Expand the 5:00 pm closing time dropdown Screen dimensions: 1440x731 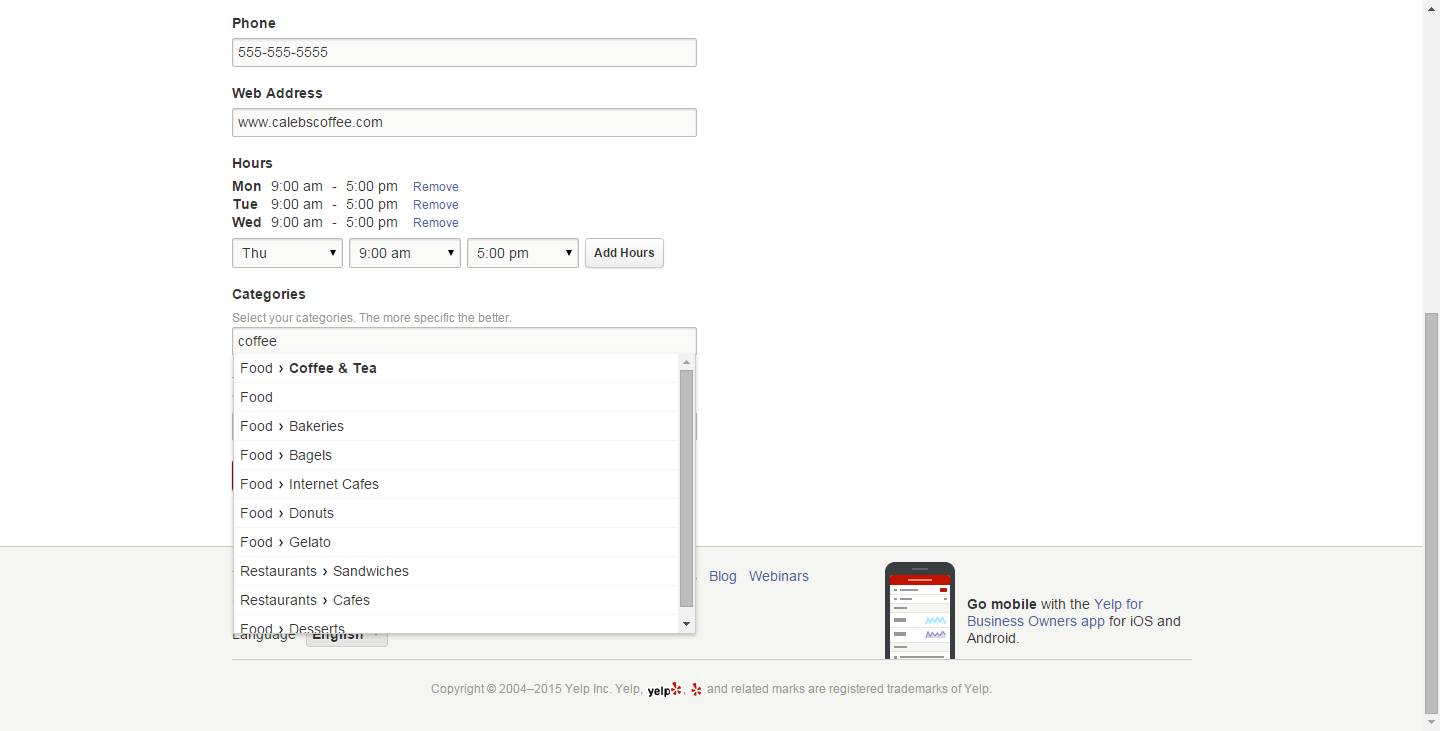click(x=522, y=253)
